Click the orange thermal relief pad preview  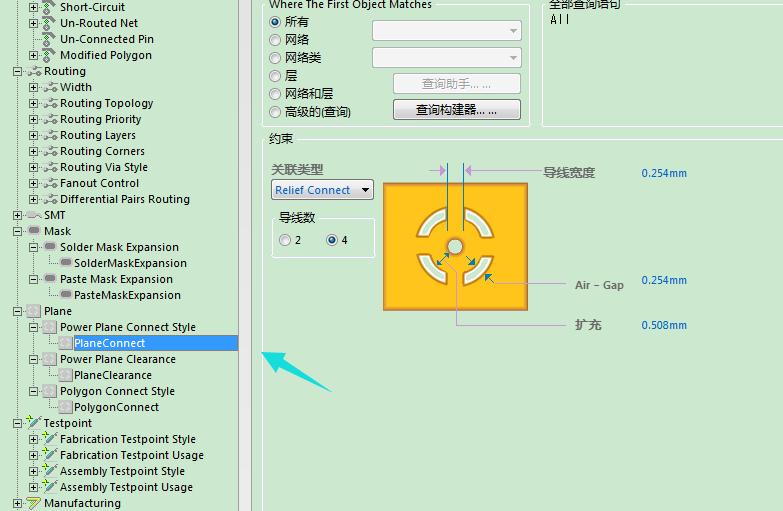pos(455,246)
